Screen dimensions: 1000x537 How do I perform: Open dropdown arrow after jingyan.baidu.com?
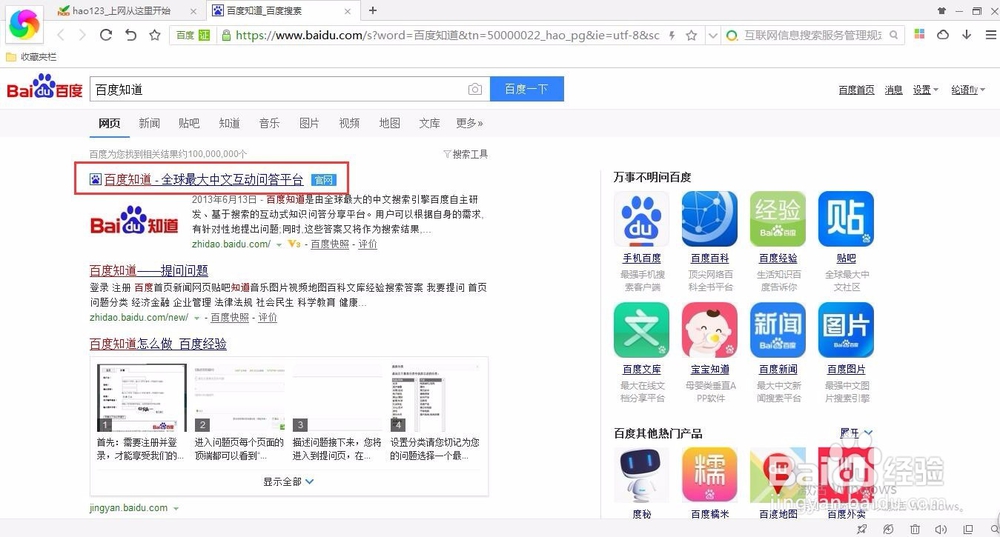176,508
